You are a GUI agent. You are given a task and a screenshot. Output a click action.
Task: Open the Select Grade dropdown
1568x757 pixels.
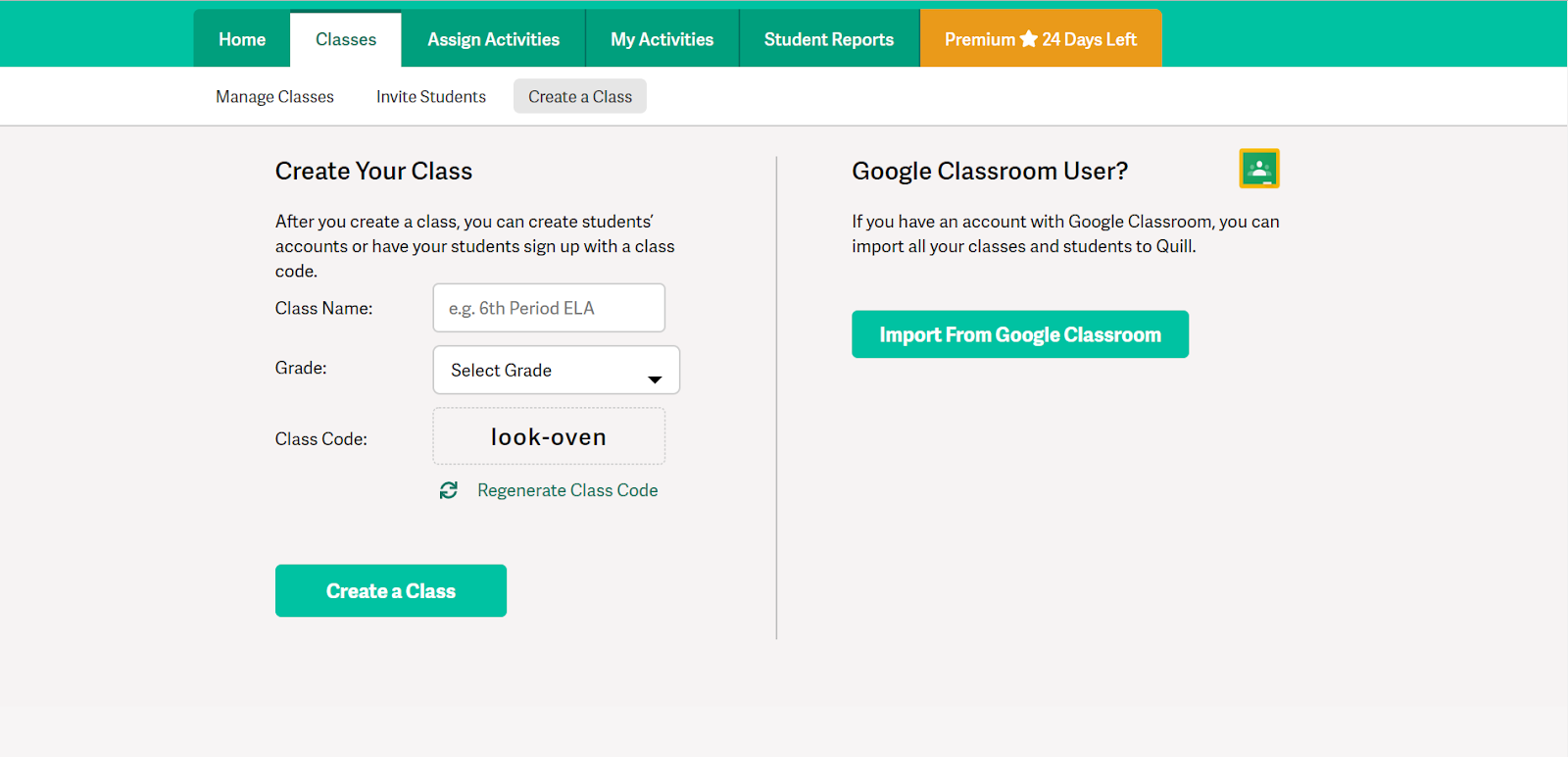(x=557, y=370)
